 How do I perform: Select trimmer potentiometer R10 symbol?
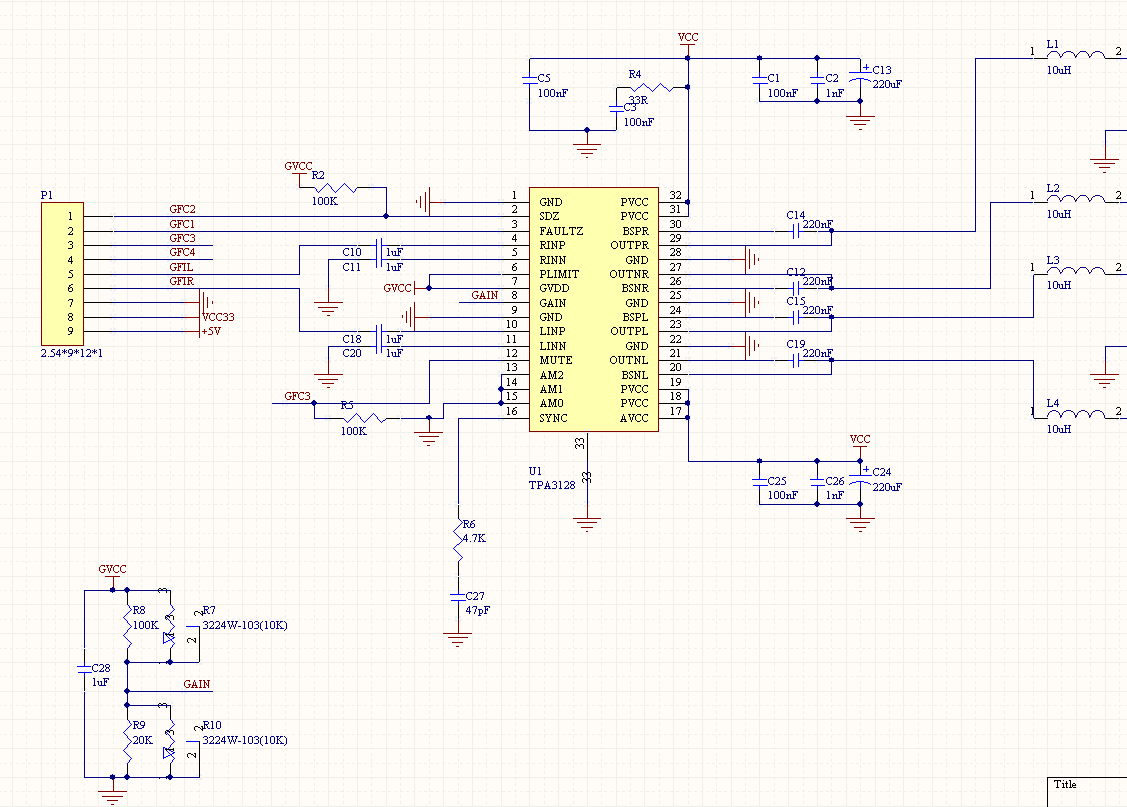170,740
